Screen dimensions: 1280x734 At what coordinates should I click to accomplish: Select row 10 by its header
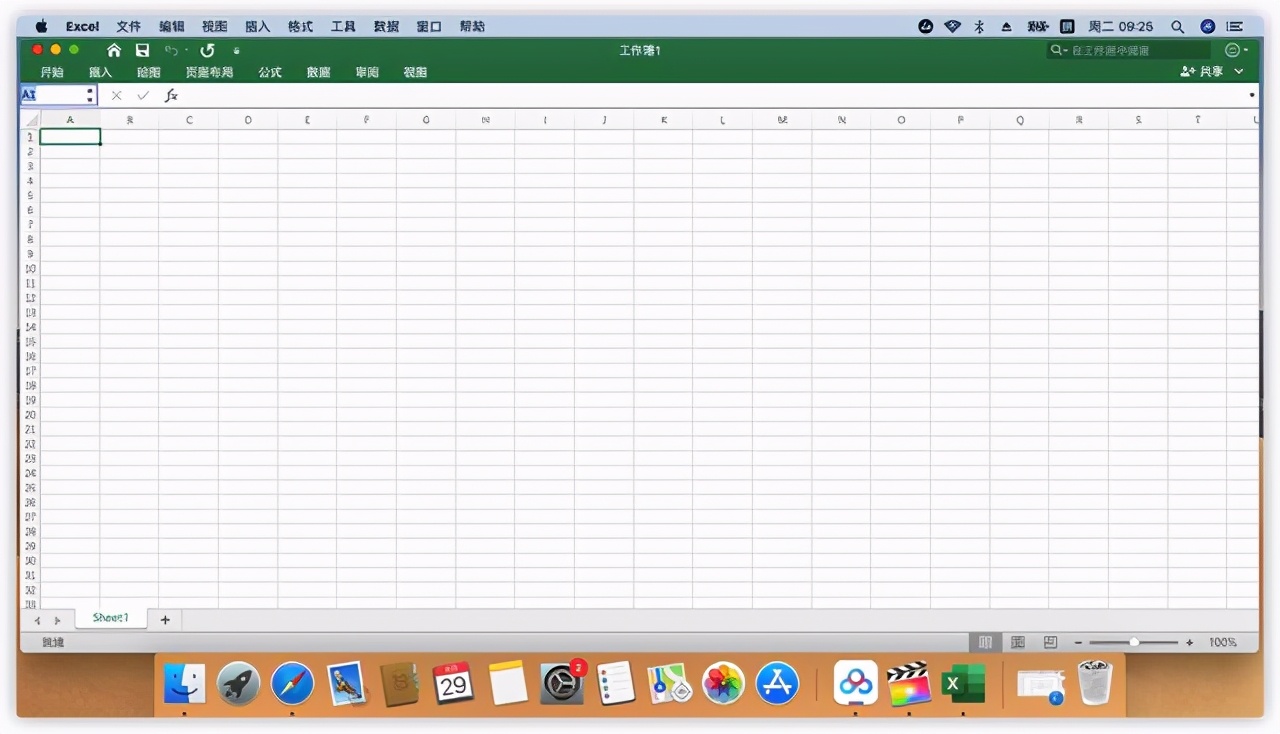(x=30, y=268)
